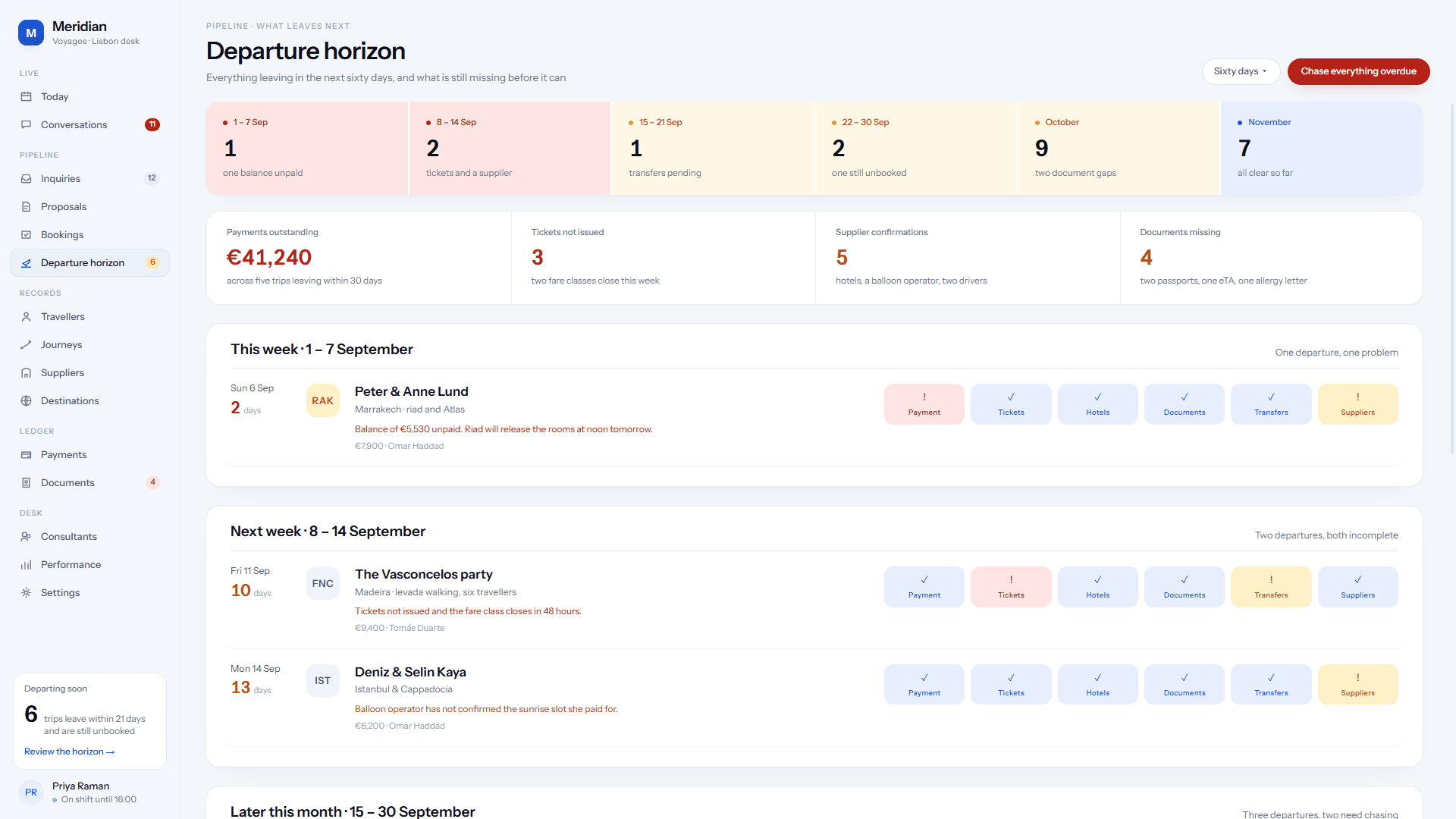The height and width of the screenshot is (819, 1456).
Task: Click the Performance bar chart icon
Action: pos(26,565)
